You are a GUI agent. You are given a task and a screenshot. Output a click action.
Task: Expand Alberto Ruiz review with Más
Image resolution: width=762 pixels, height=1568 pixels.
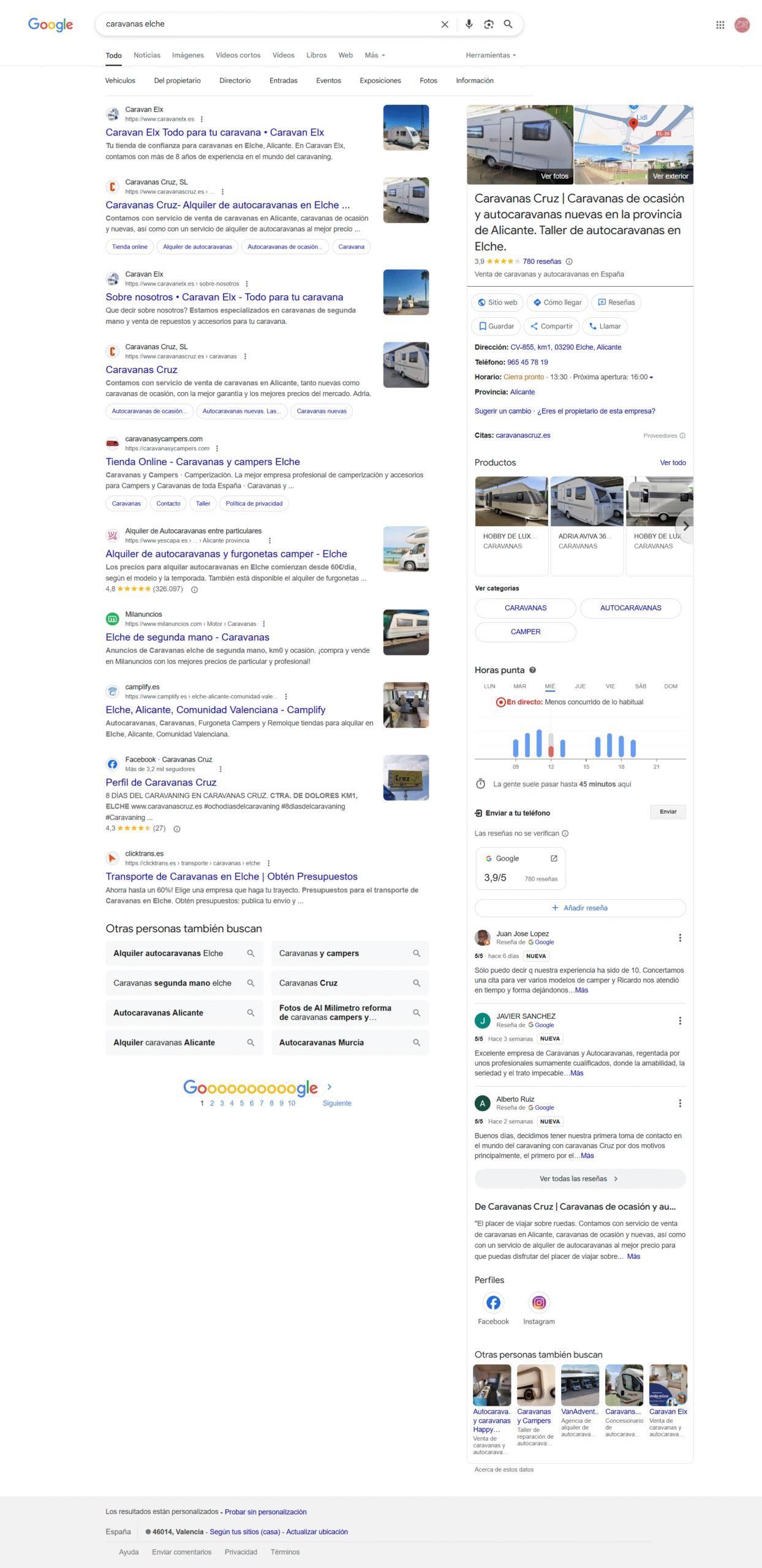tap(587, 1156)
